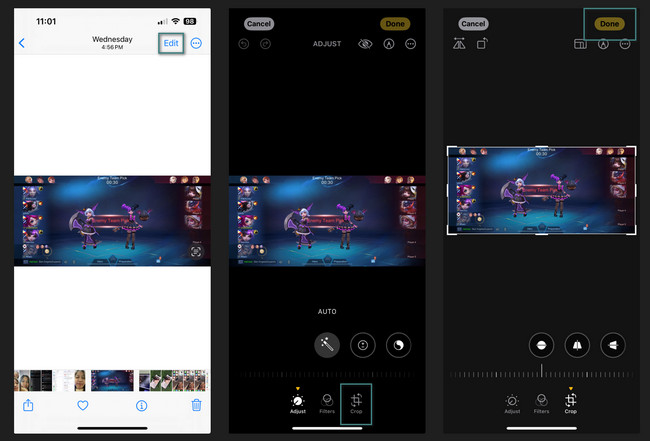
Task: Tap the straighten angle ruler slider
Action: click(541, 373)
